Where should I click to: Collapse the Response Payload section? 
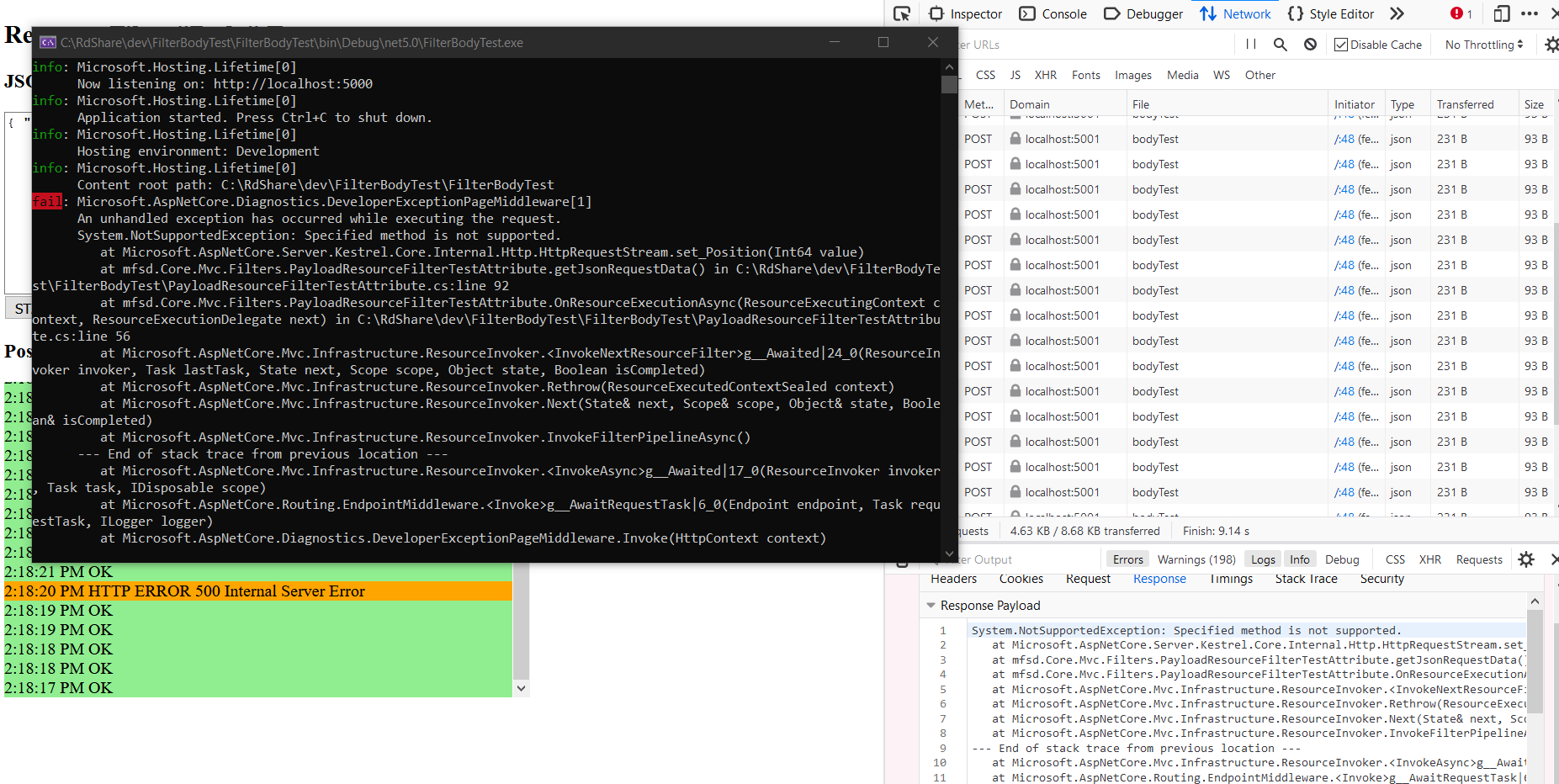point(931,605)
